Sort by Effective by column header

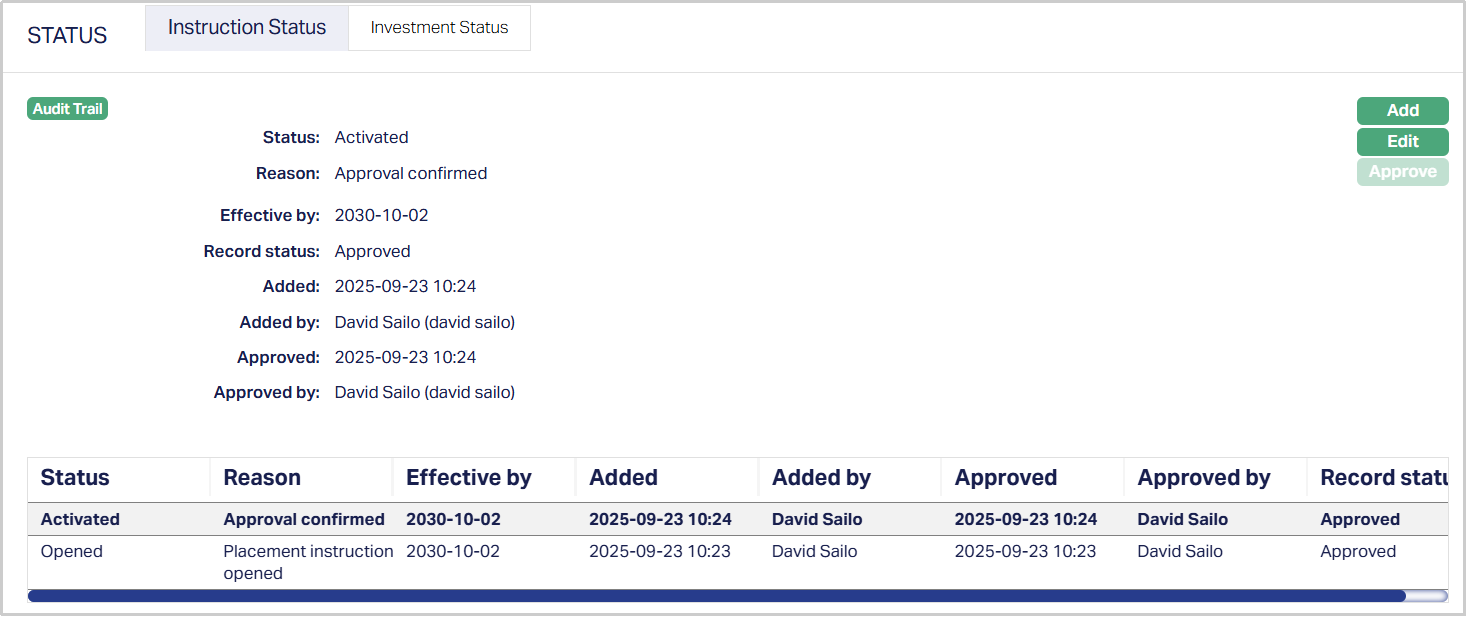tap(468, 478)
